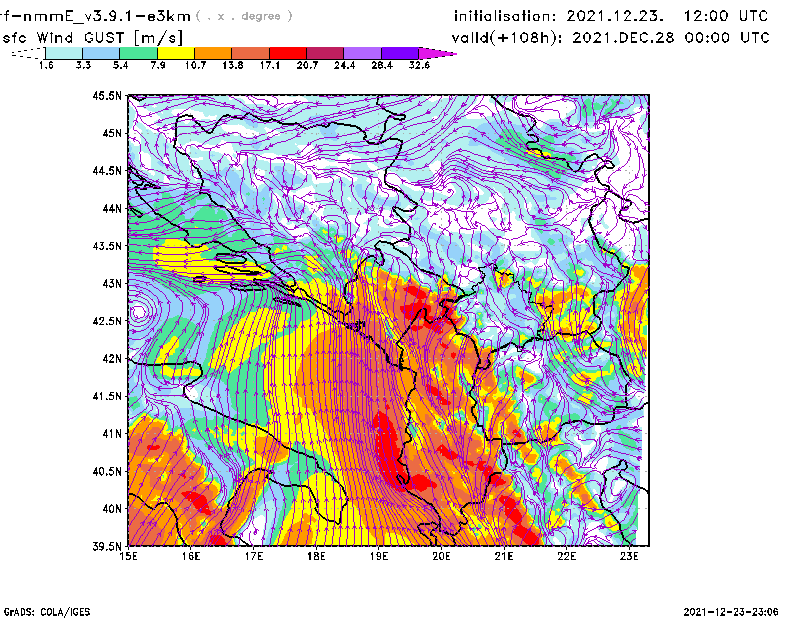Click the "7.9" legend value
Screen dimensions: 800x618
pos(158,65)
